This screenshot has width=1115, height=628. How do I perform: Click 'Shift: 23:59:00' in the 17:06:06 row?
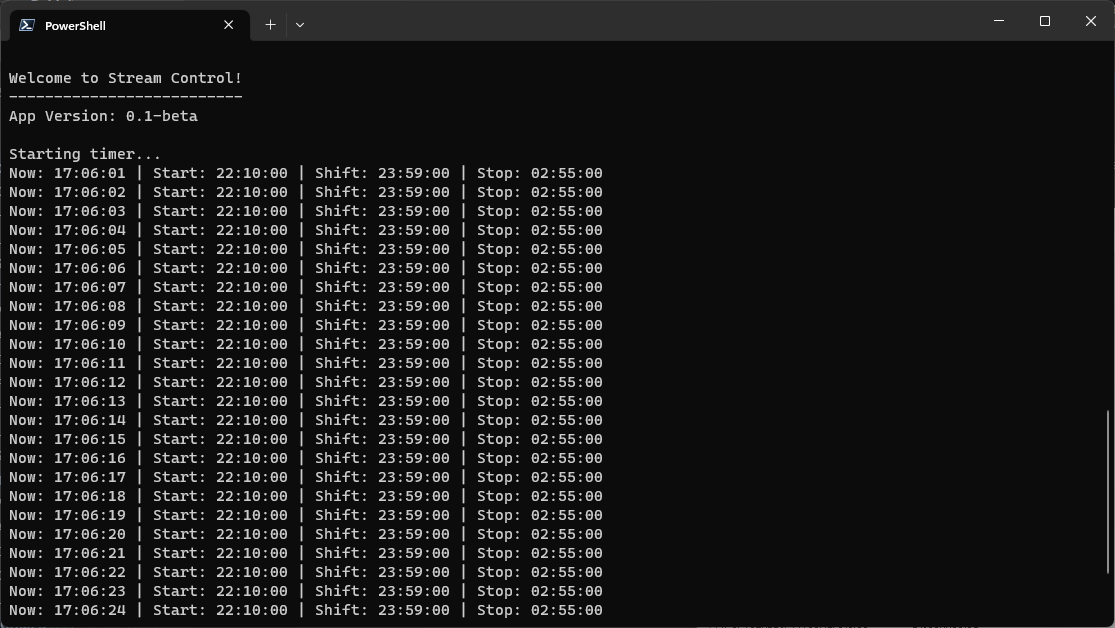click(383, 268)
